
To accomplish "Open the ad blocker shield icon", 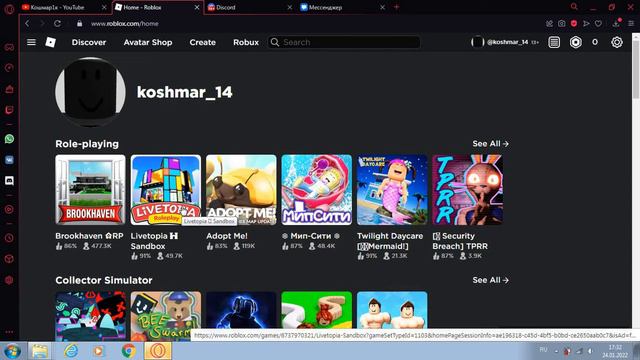I will pos(574,24).
